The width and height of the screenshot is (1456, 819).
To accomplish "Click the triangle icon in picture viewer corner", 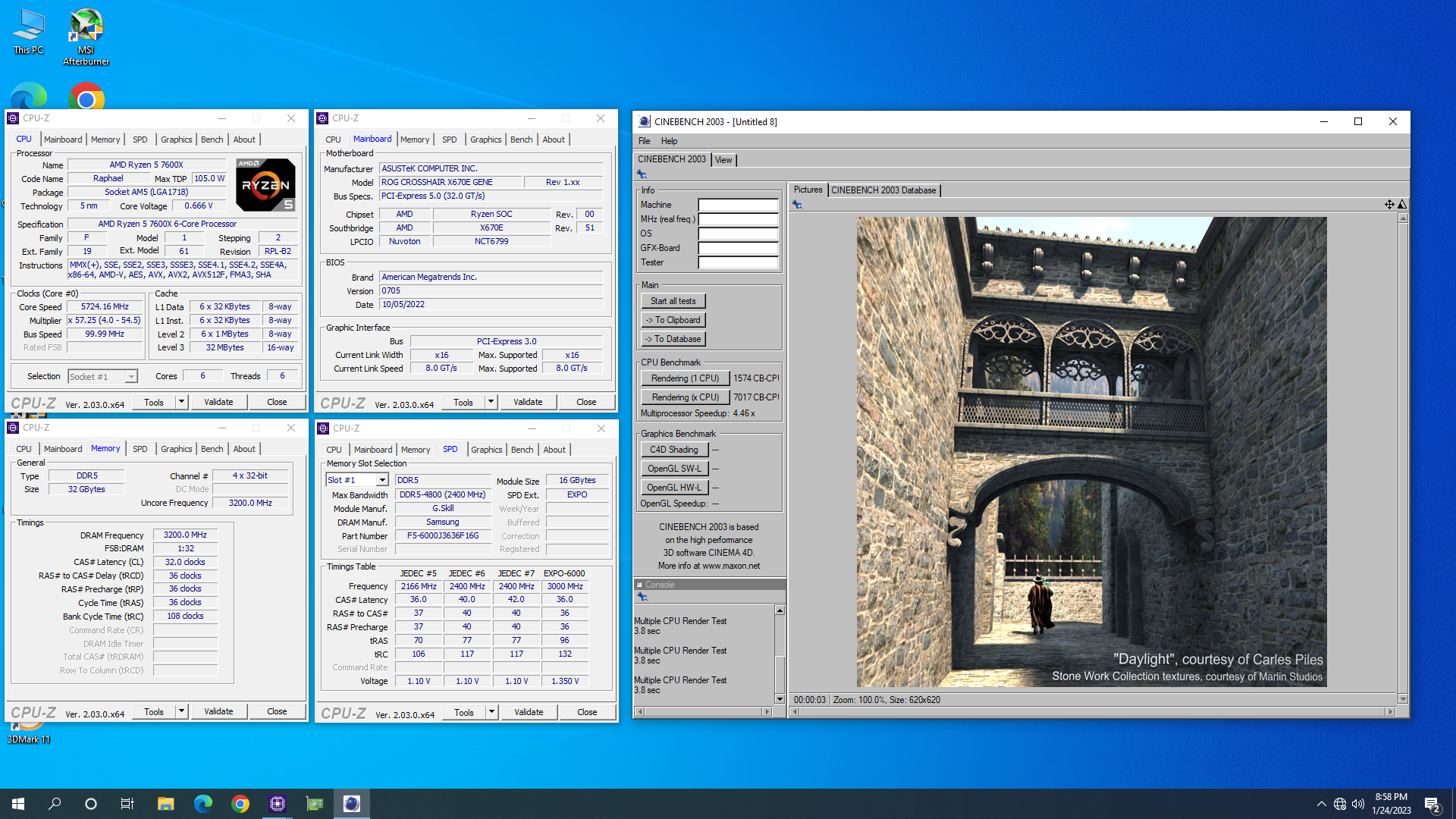I will tap(1402, 204).
